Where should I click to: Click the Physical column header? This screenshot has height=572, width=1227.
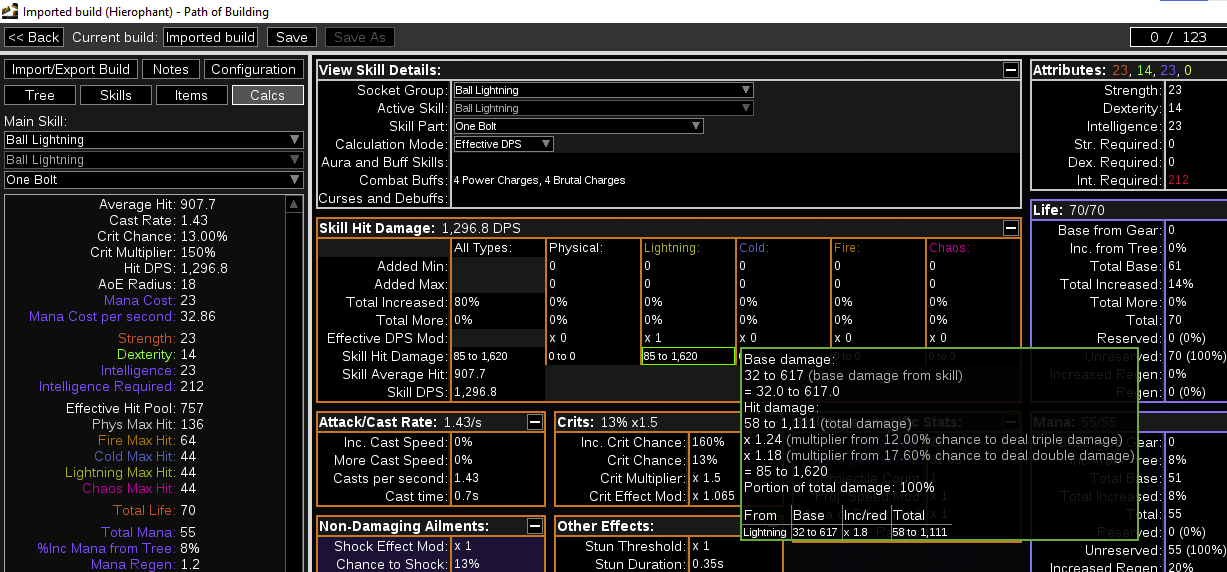[x=575, y=247]
